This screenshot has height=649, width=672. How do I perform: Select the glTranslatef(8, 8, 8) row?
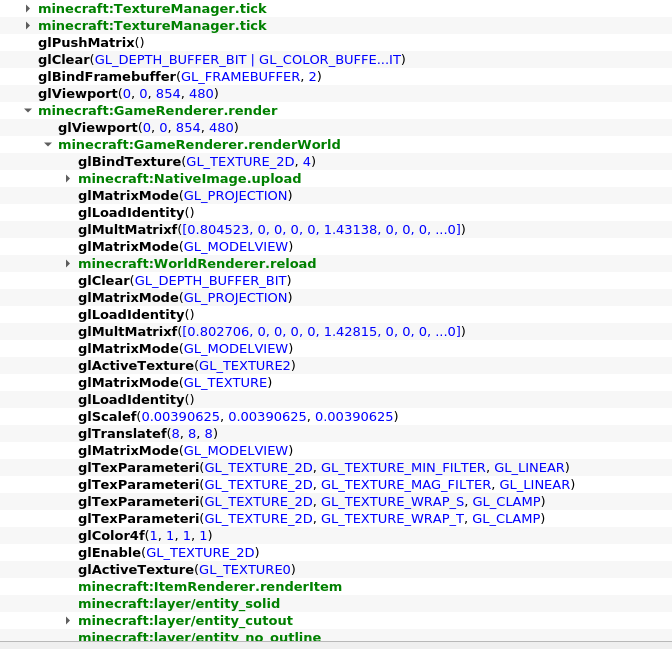tap(336, 433)
